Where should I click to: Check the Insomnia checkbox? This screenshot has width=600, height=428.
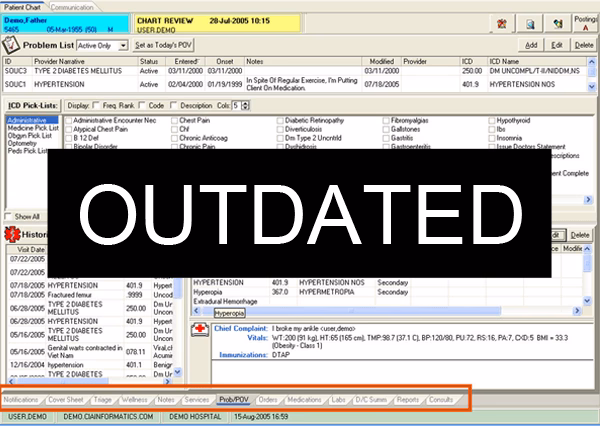click(492, 138)
